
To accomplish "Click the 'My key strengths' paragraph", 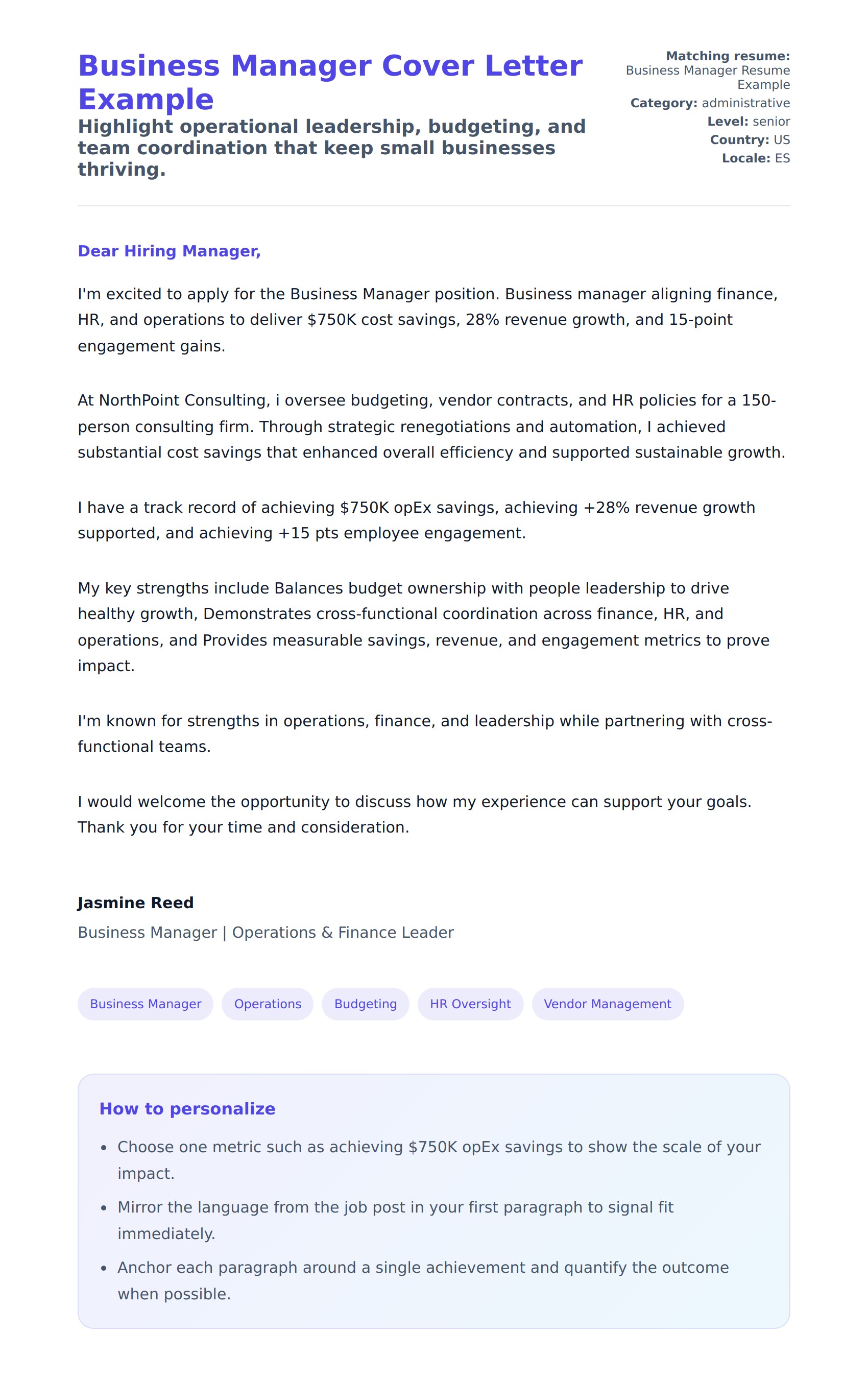I will tap(423, 627).
